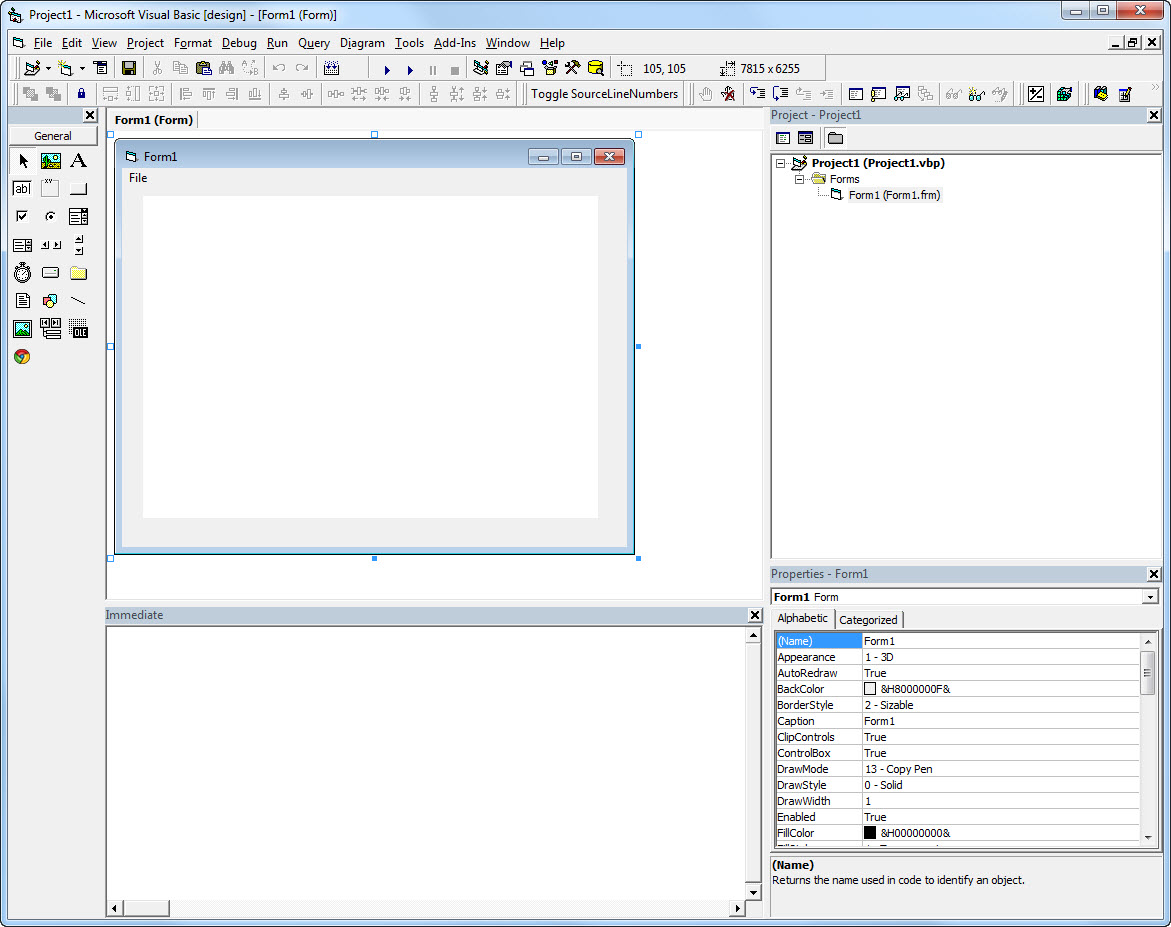Screen dimensions: 1171x927
Task: Click View Object in Project panel
Action: click(x=805, y=138)
